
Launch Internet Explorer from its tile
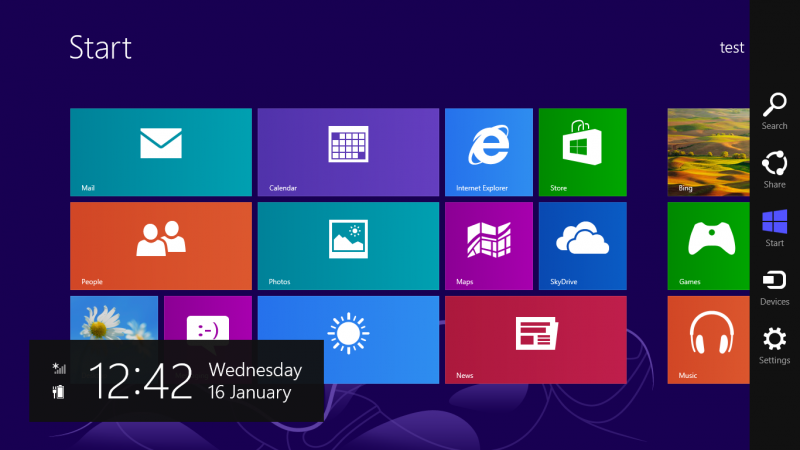pos(488,152)
